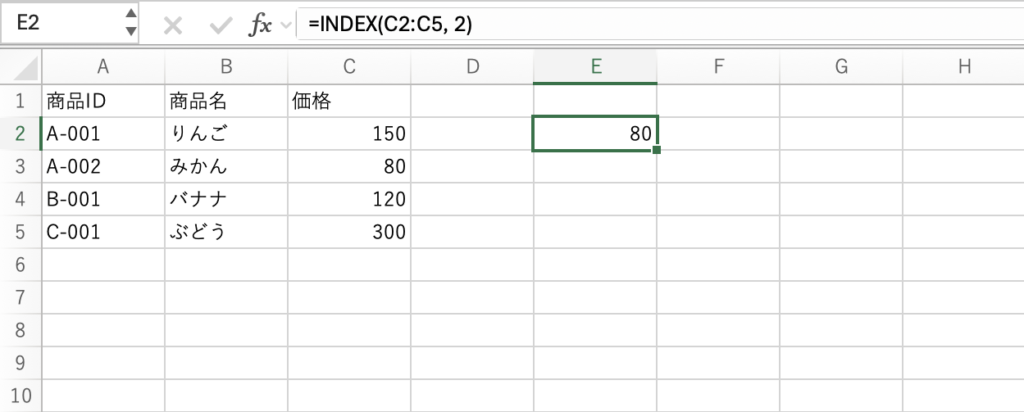The height and width of the screenshot is (412, 1024).
Task: Click the cancel (X) icon in formula bar
Action: click(172, 25)
